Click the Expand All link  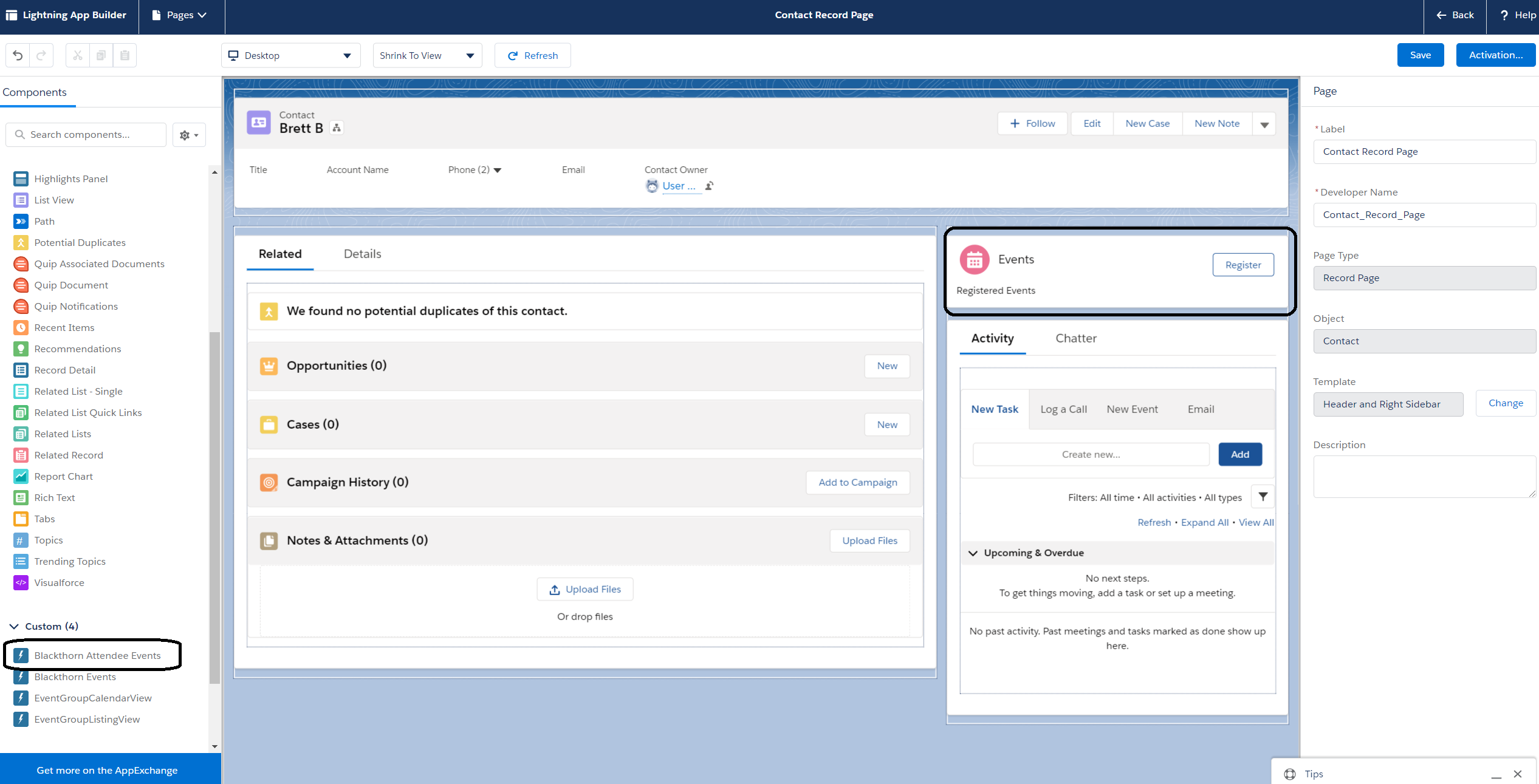(x=1204, y=522)
